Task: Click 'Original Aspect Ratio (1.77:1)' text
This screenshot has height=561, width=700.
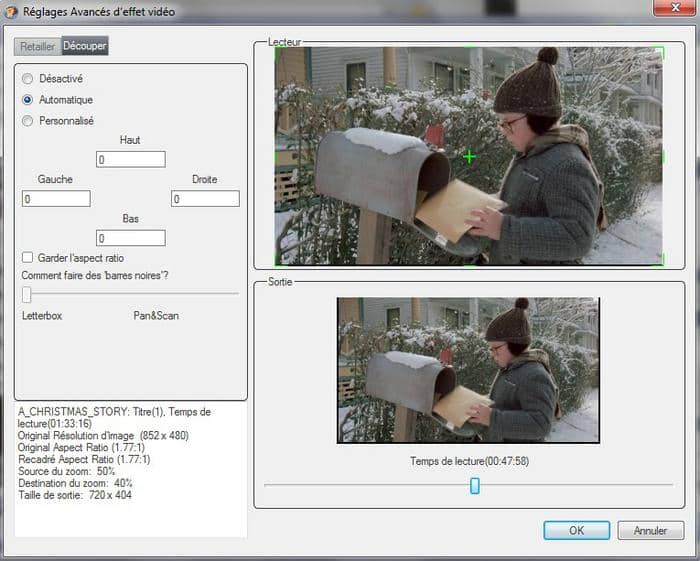Action: pyautogui.click(x=81, y=448)
